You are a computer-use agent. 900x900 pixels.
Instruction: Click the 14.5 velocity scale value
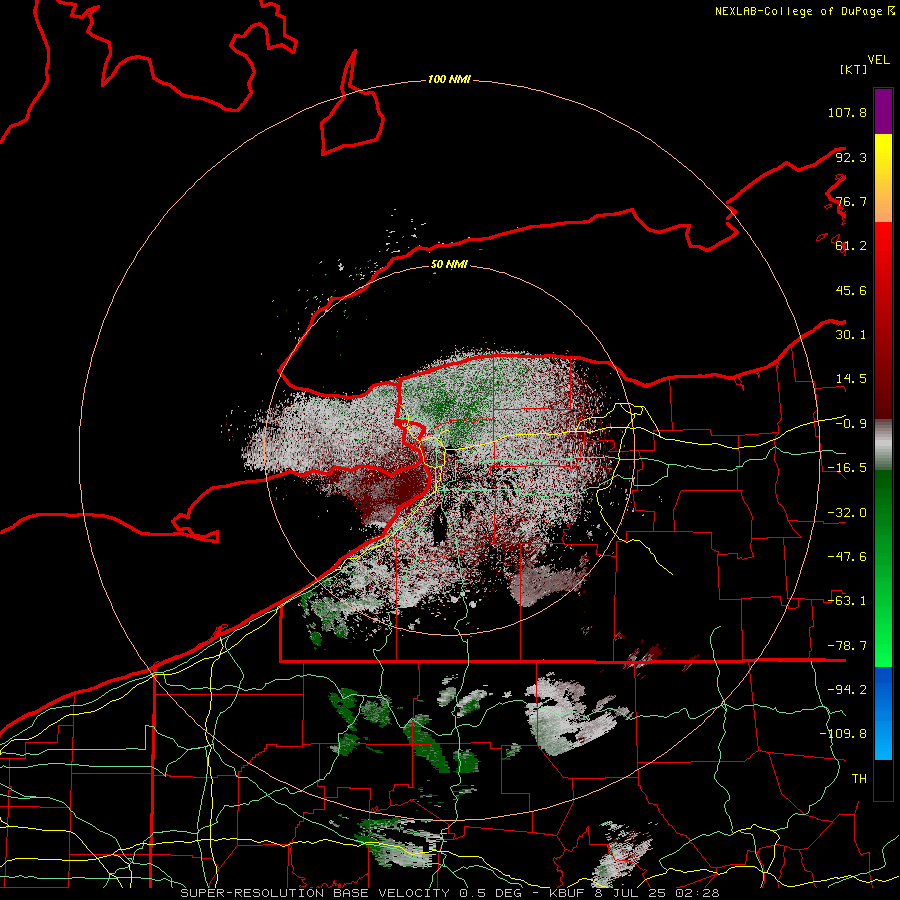coord(851,379)
